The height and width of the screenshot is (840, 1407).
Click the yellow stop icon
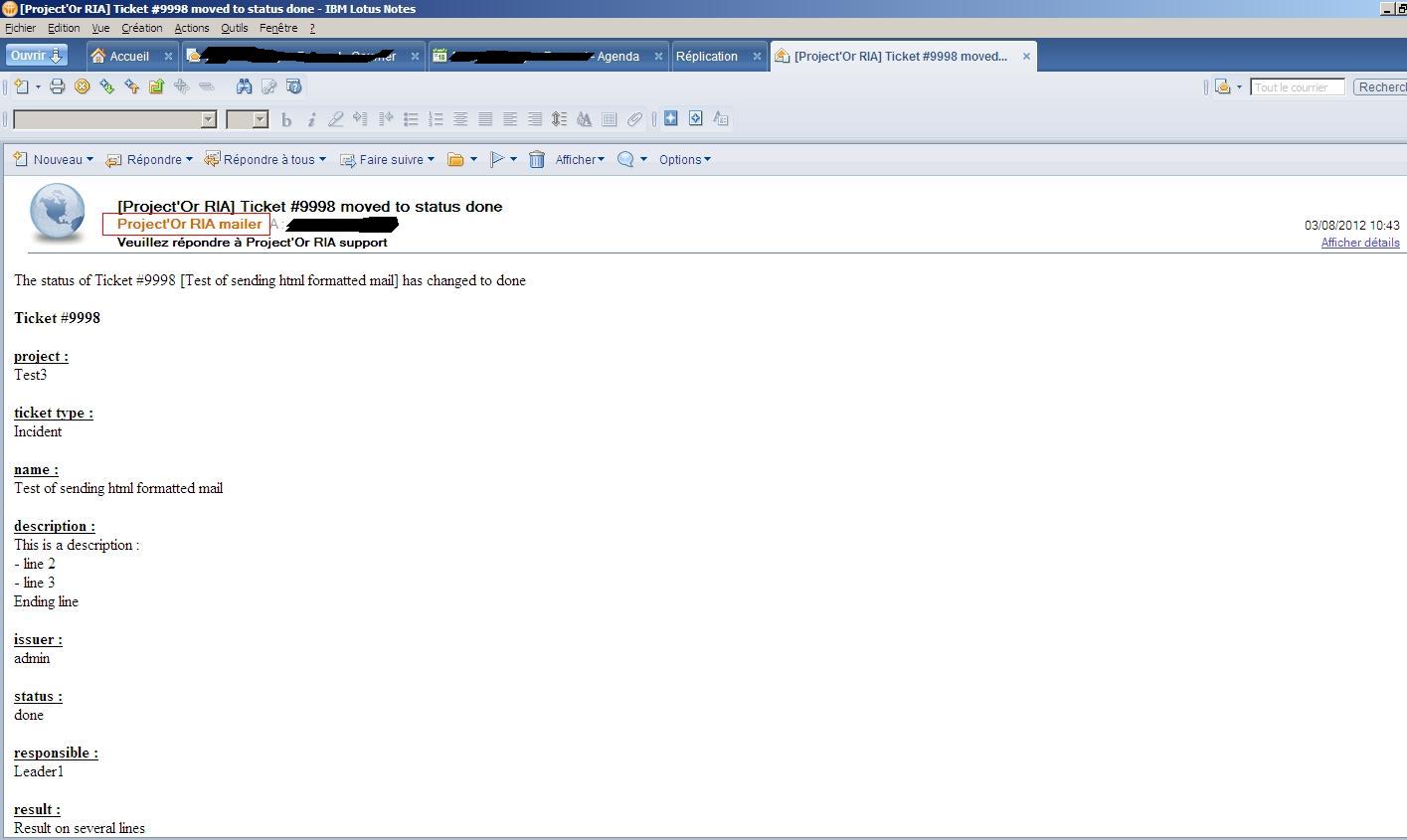pos(83,86)
